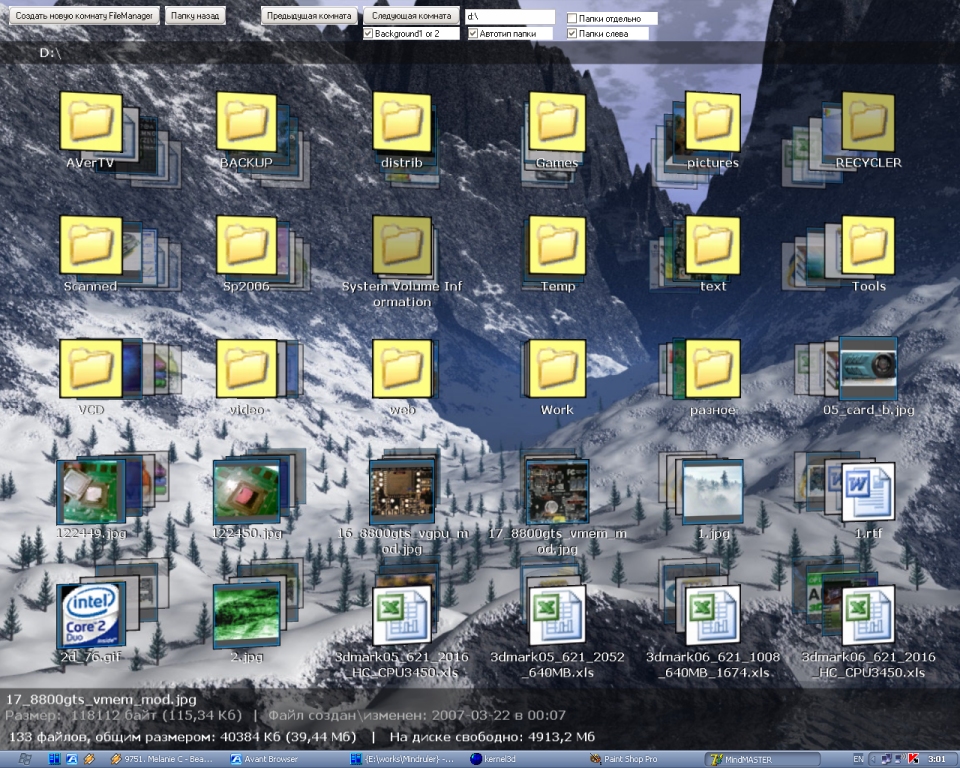Select the 122449.jpg image thumbnail
This screenshot has width=960, height=768.
[x=91, y=492]
